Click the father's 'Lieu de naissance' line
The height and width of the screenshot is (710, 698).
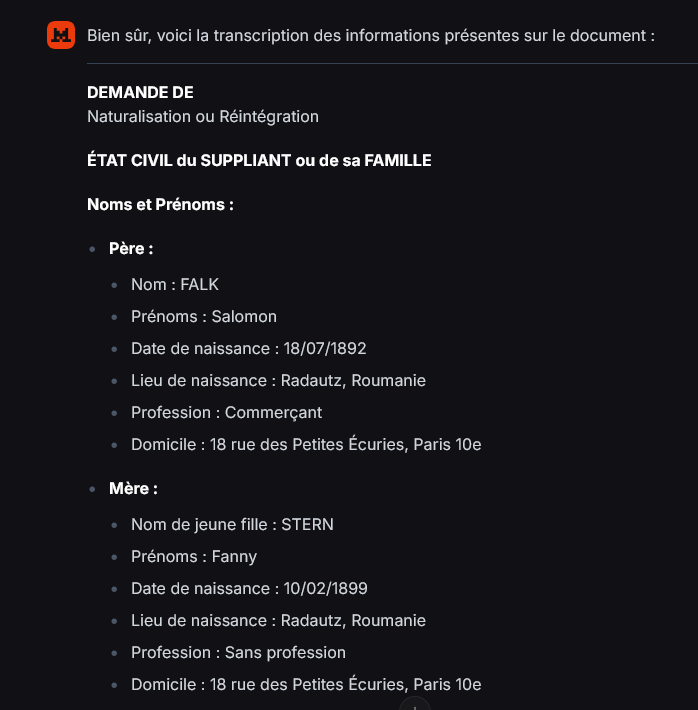(279, 380)
